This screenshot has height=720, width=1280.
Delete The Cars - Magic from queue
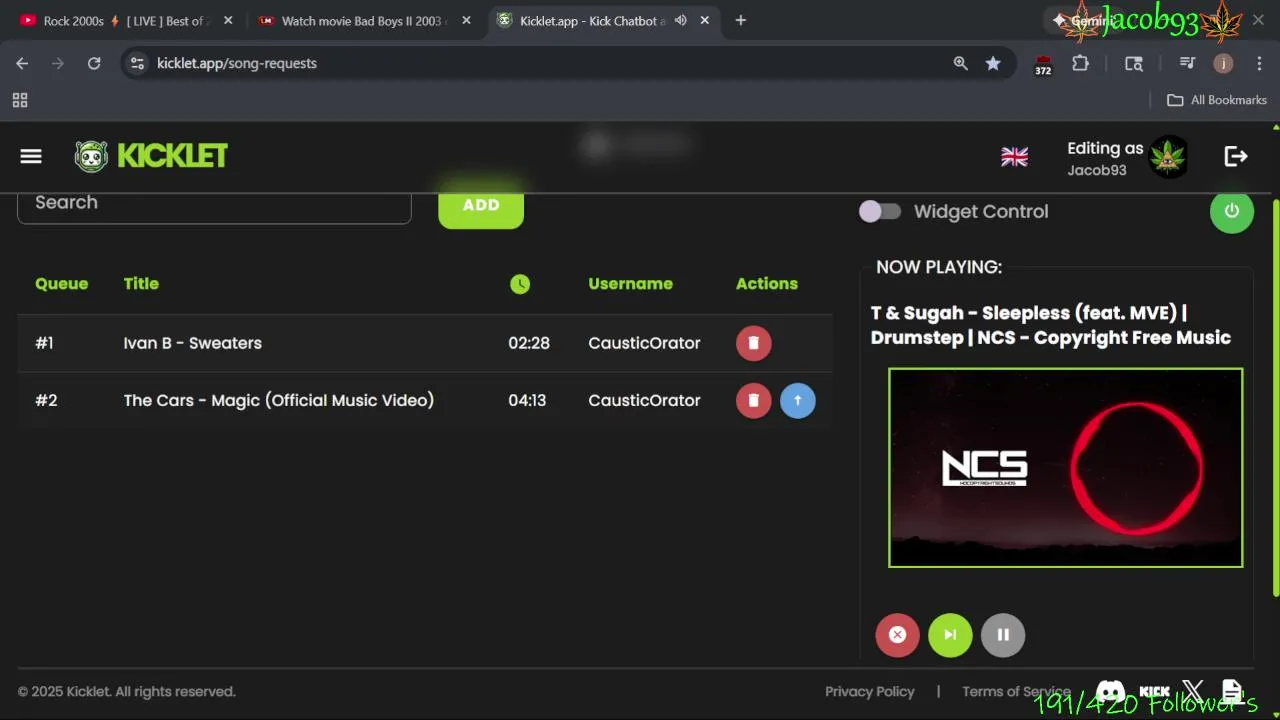[x=754, y=400]
